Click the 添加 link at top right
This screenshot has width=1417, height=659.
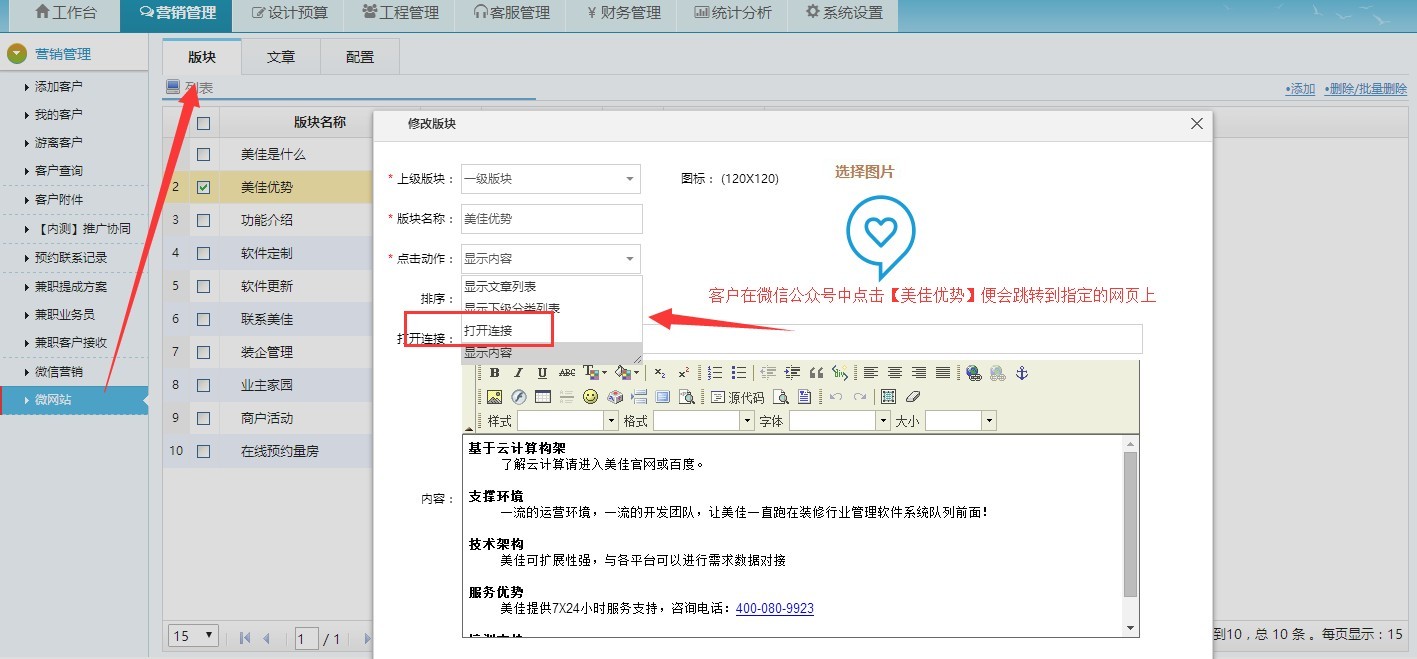(1299, 88)
